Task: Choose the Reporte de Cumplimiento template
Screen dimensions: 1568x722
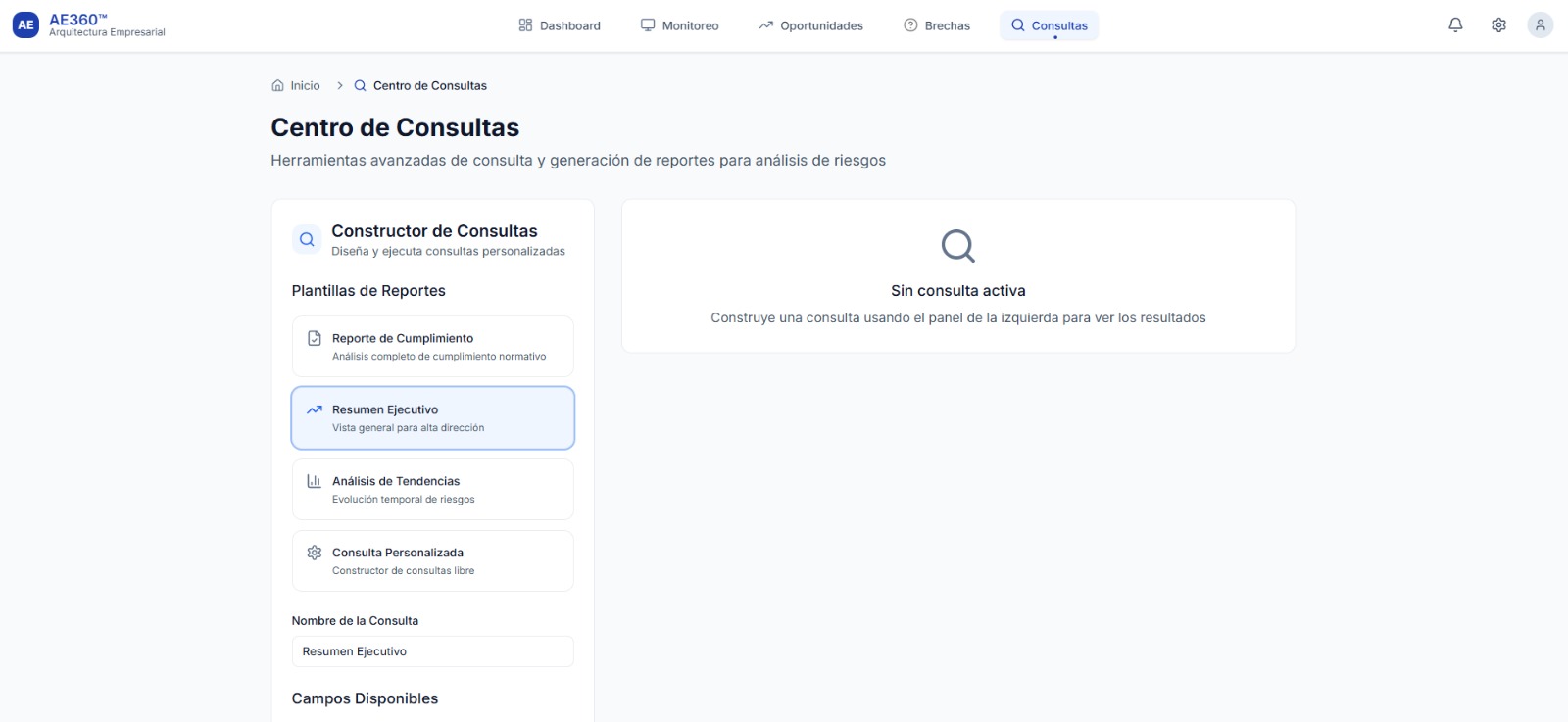Action: pyautogui.click(x=432, y=347)
